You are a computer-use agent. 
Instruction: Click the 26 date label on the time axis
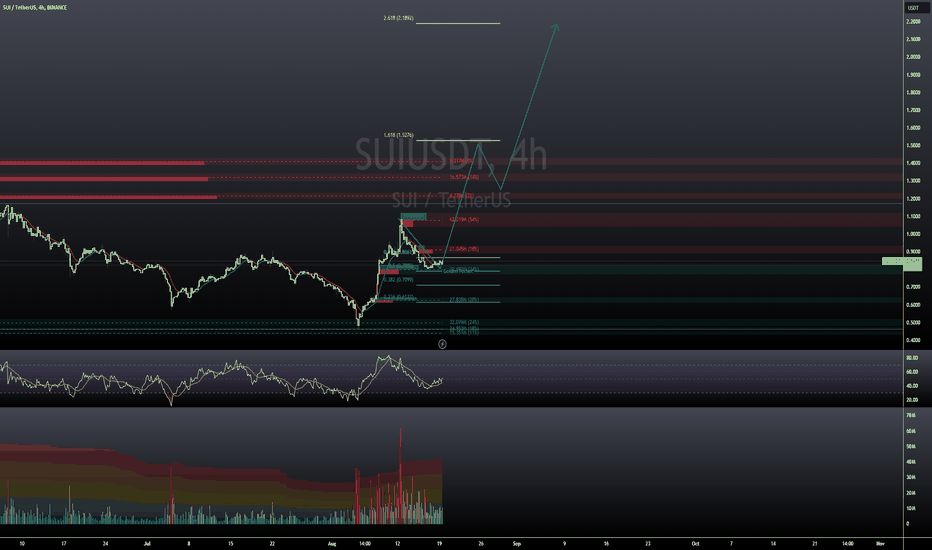coord(481,543)
